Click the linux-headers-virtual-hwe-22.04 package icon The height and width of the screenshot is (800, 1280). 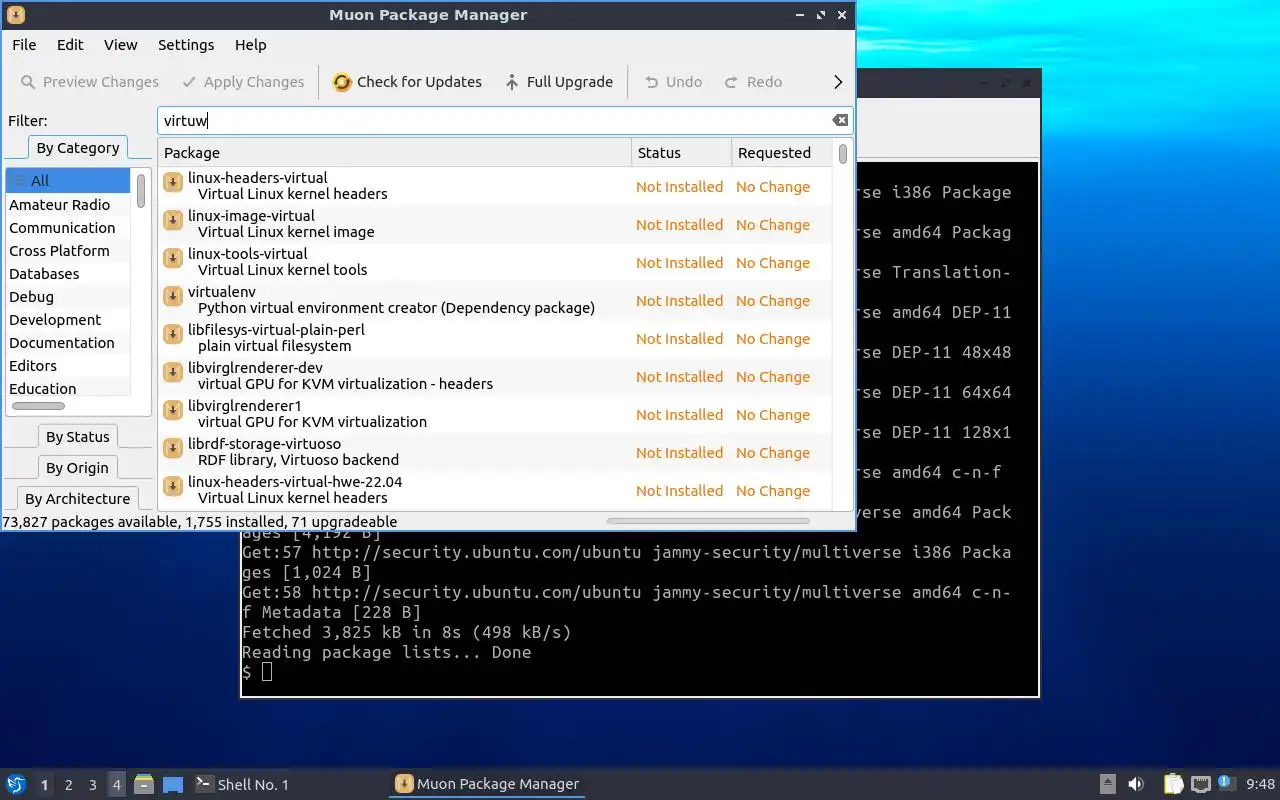(x=172, y=486)
